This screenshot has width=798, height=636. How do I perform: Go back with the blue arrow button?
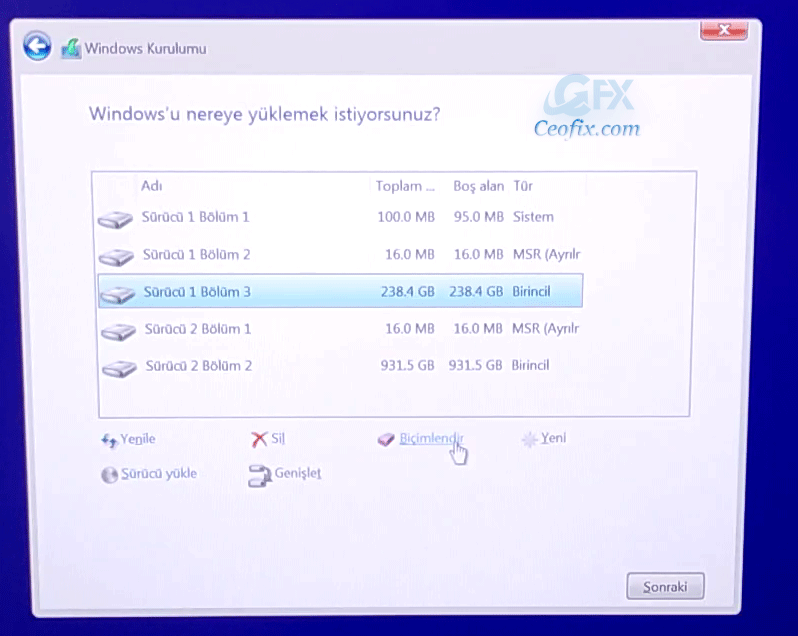coord(37,46)
